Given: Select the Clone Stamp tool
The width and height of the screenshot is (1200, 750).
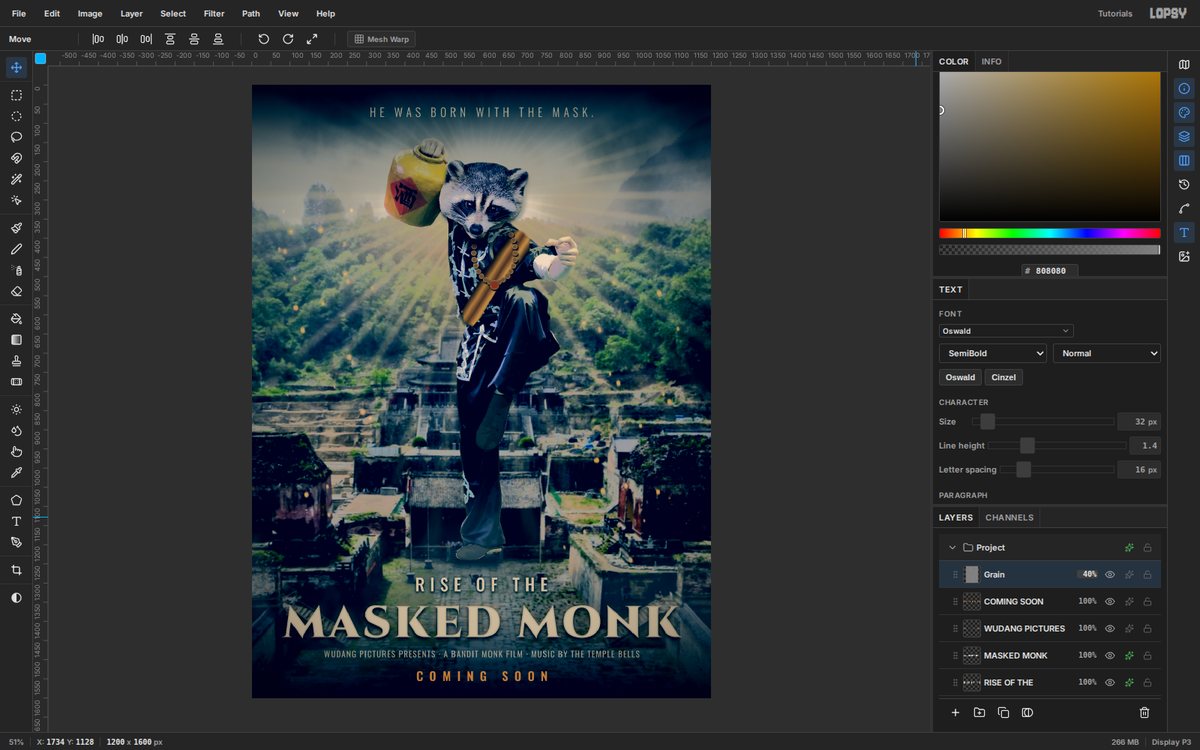Looking at the screenshot, I should (x=16, y=361).
